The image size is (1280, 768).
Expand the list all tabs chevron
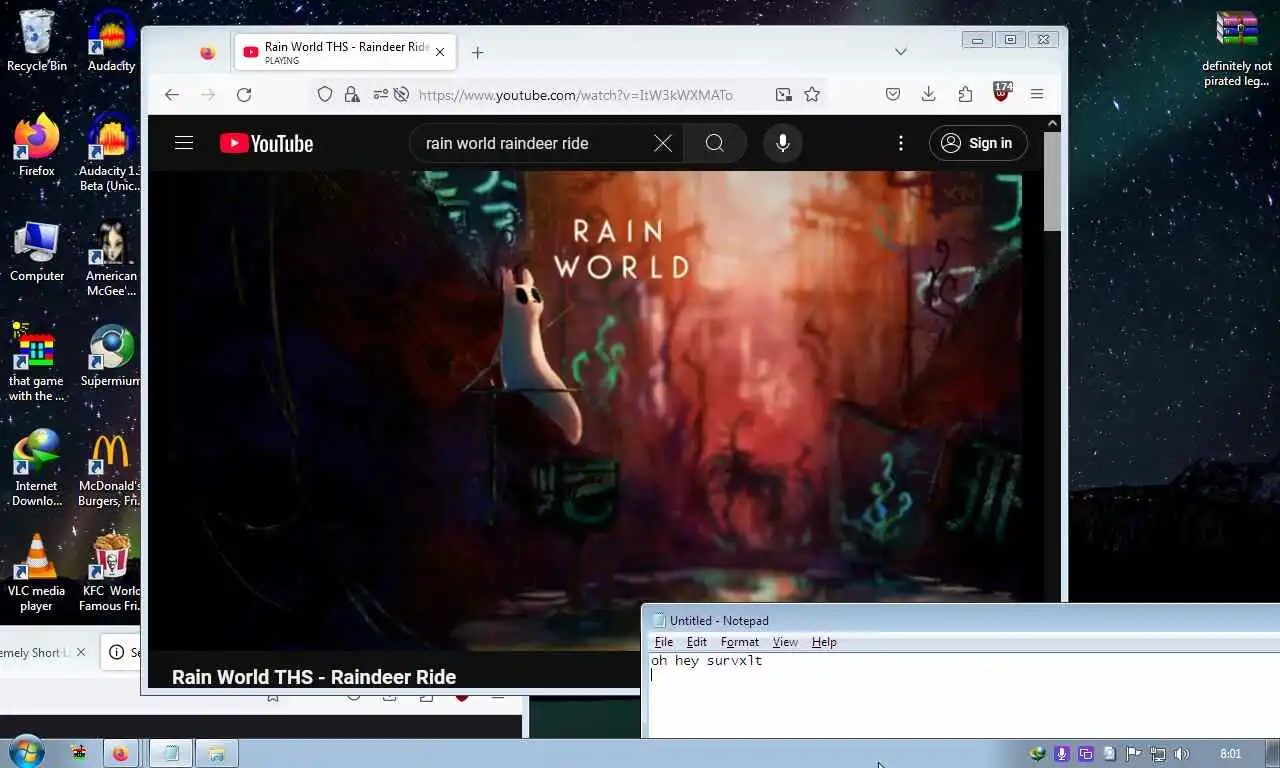coord(901,52)
